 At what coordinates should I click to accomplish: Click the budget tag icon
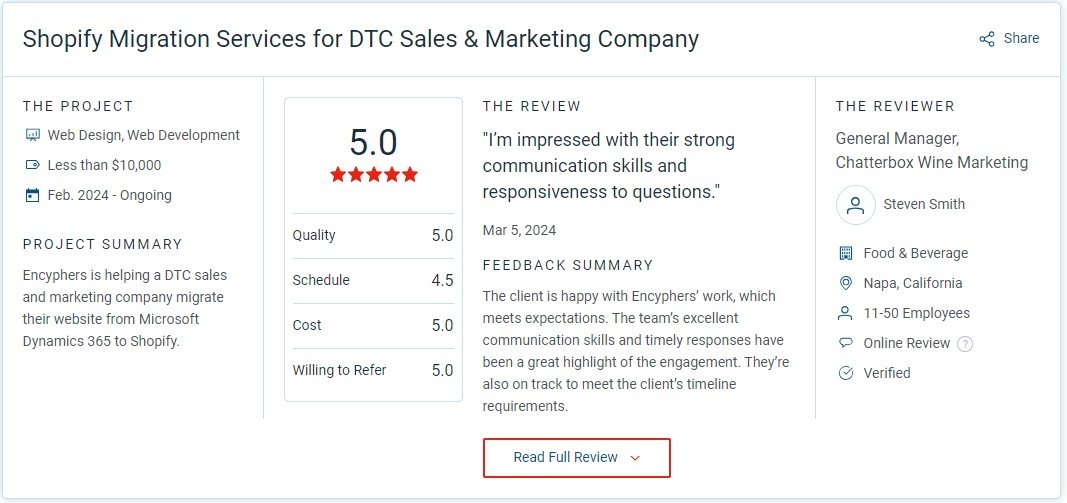point(32,165)
